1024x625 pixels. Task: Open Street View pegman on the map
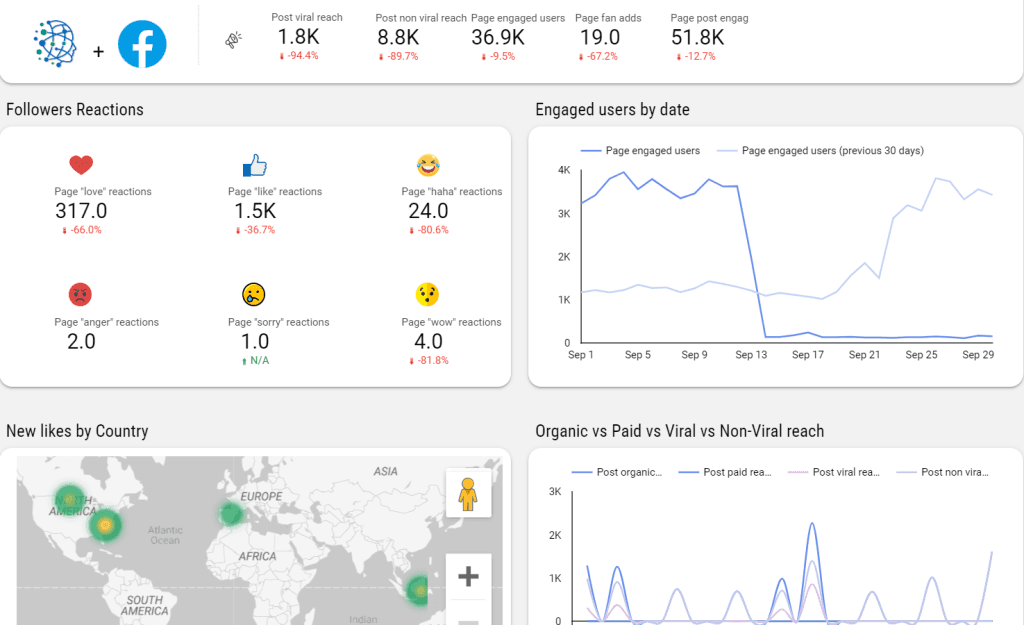click(x=468, y=494)
